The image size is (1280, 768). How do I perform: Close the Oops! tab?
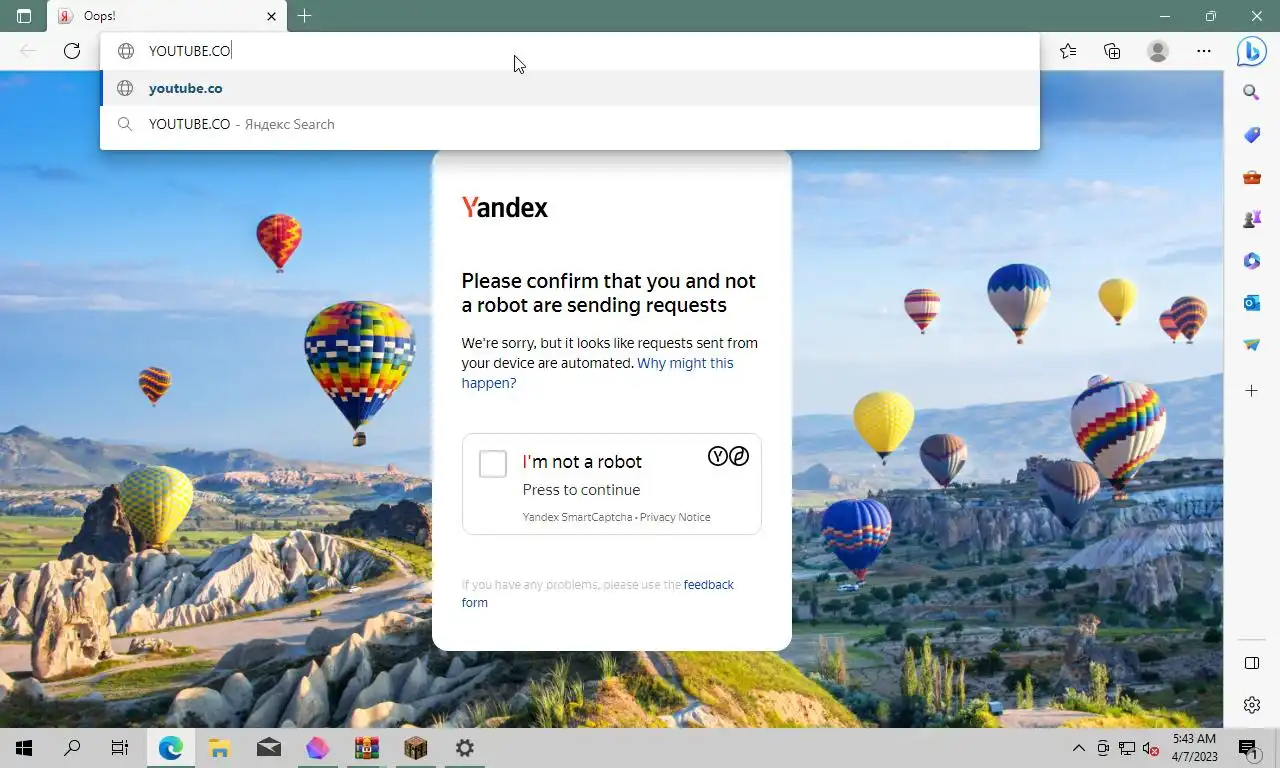(272, 16)
